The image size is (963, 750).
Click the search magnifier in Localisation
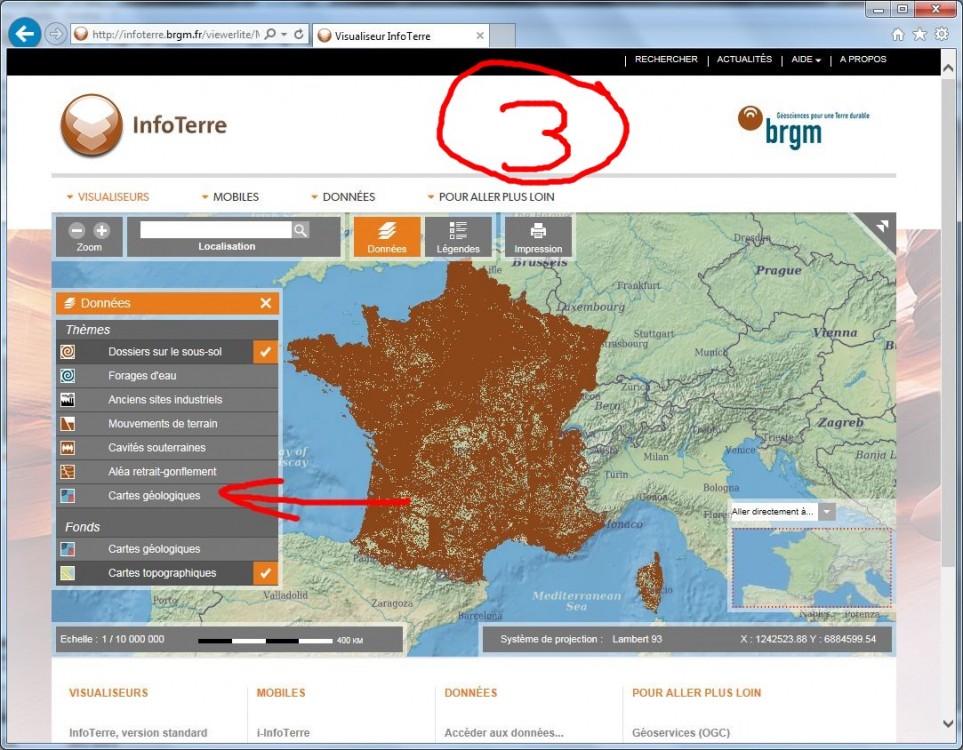point(300,230)
